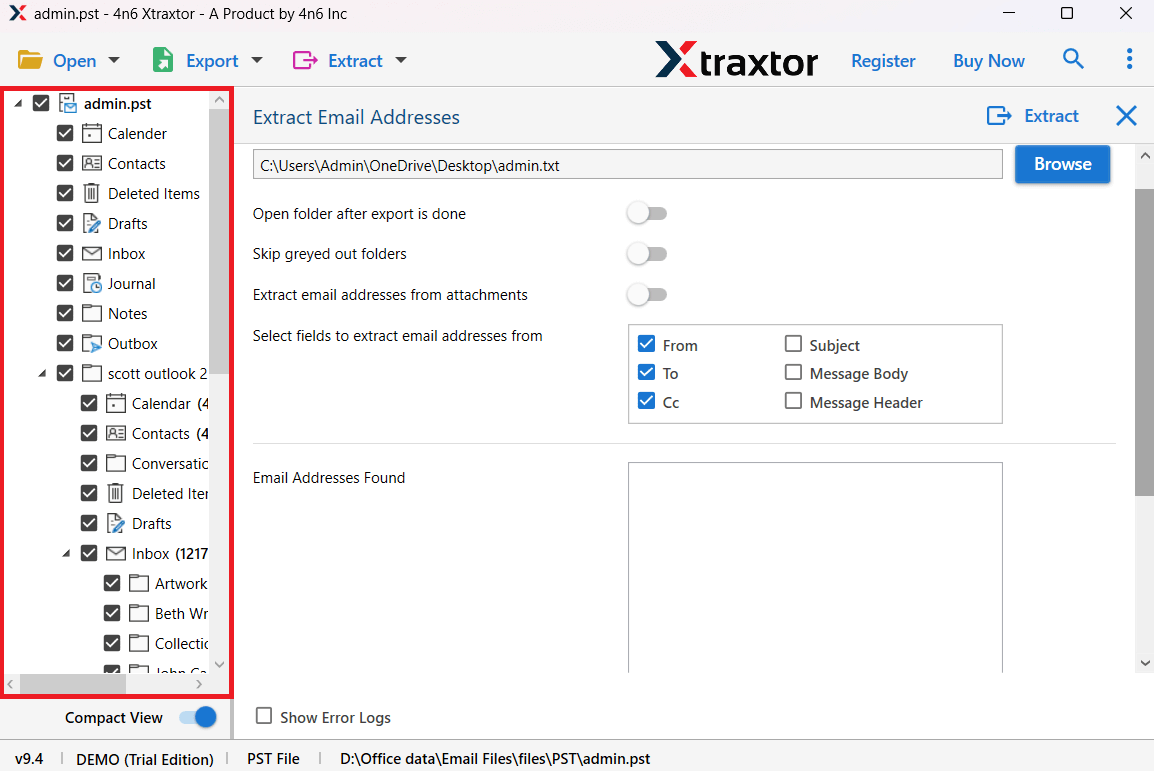The image size is (1154, 771).
Task: Click the Drafts pencil icon under admin.pst
Action: (x=92, y=224)
